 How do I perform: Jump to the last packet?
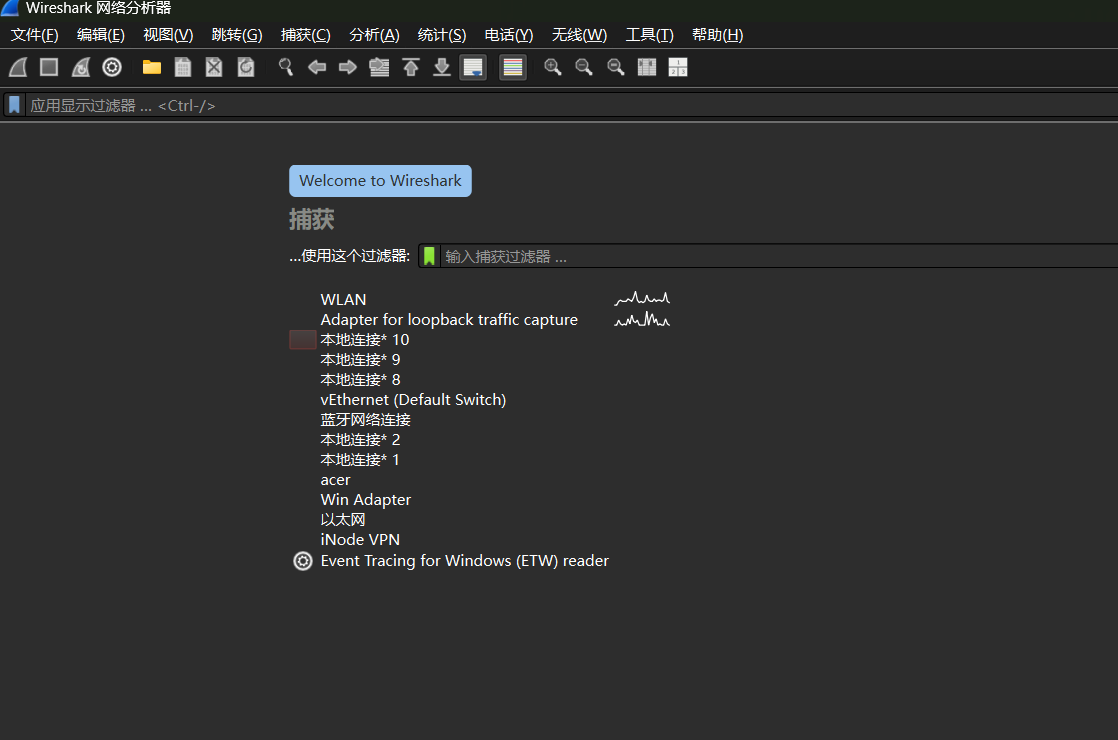pyautogui.click(x=442, y=67)
